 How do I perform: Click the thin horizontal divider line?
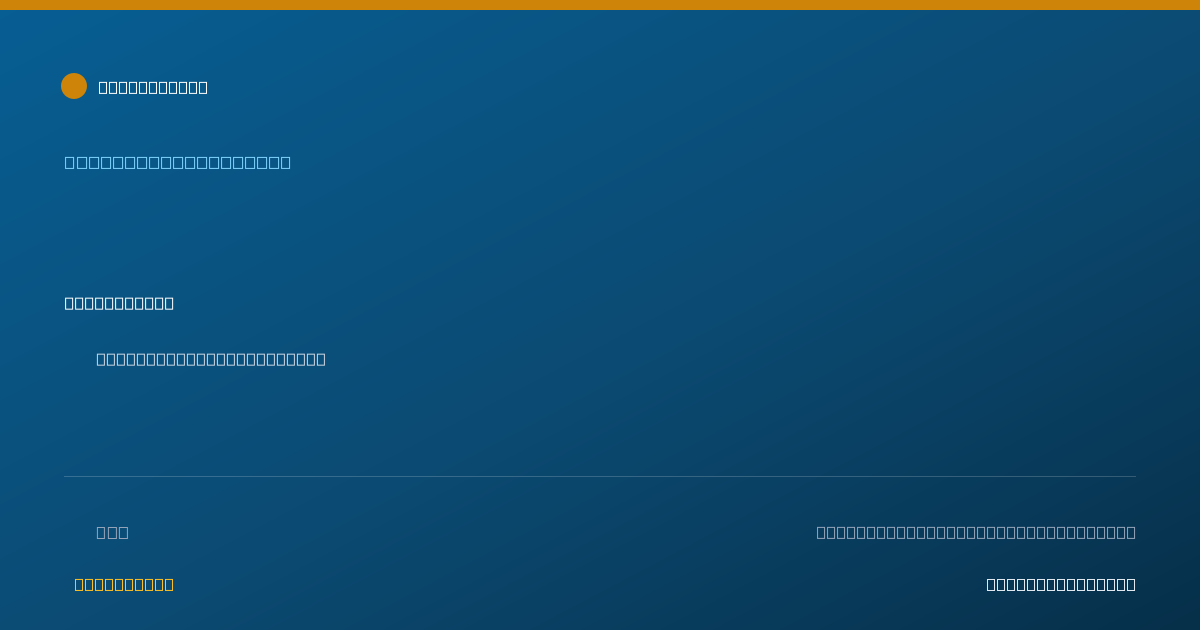[600, 476]
